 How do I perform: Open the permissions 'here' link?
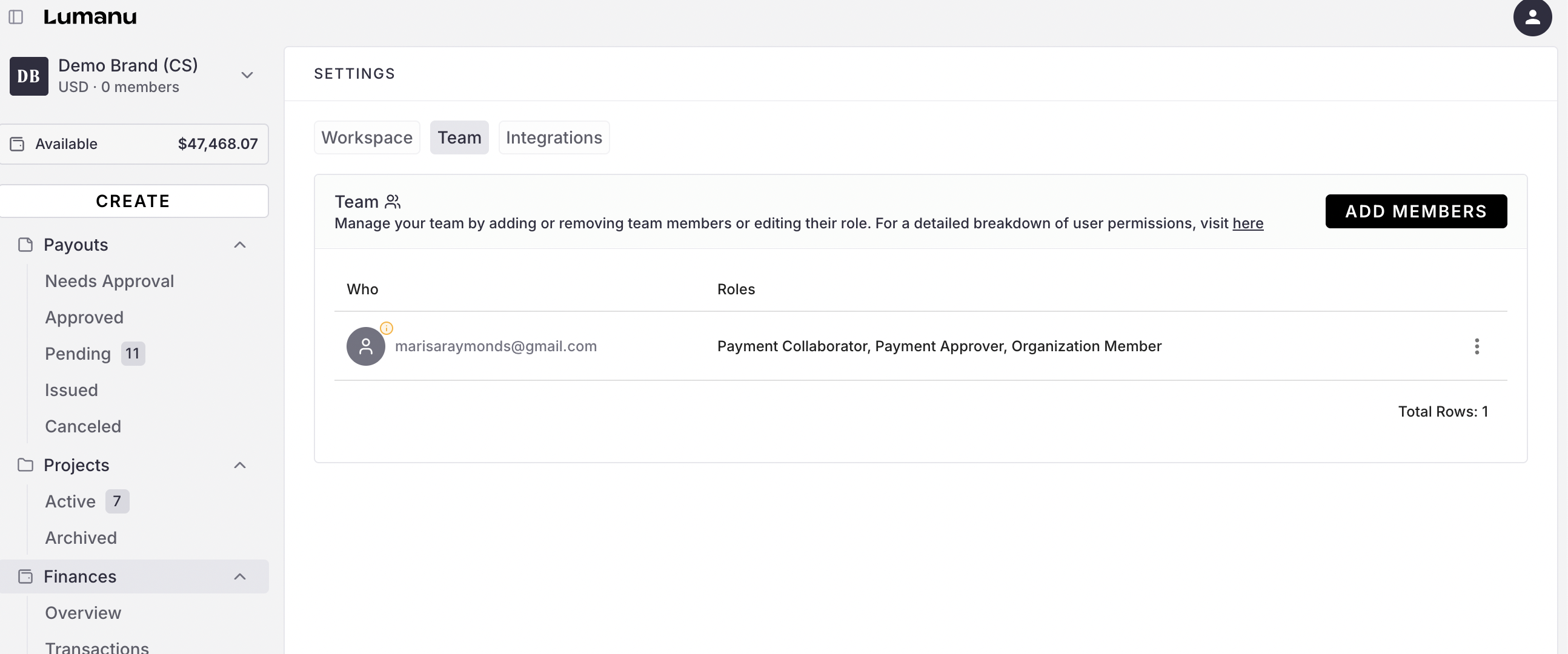1247,223
